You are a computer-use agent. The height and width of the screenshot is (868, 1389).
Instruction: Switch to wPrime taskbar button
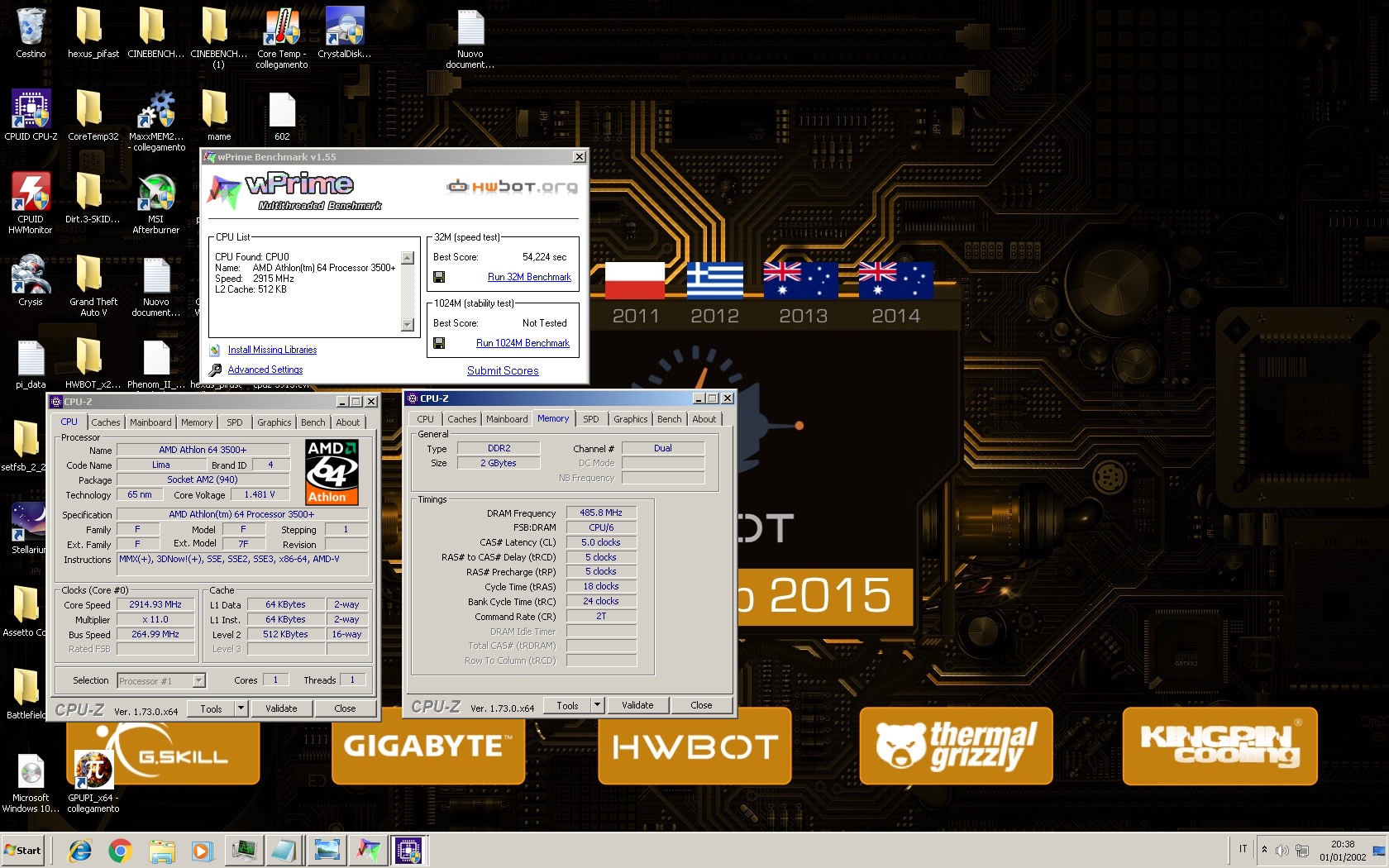[x=368, y=850]
